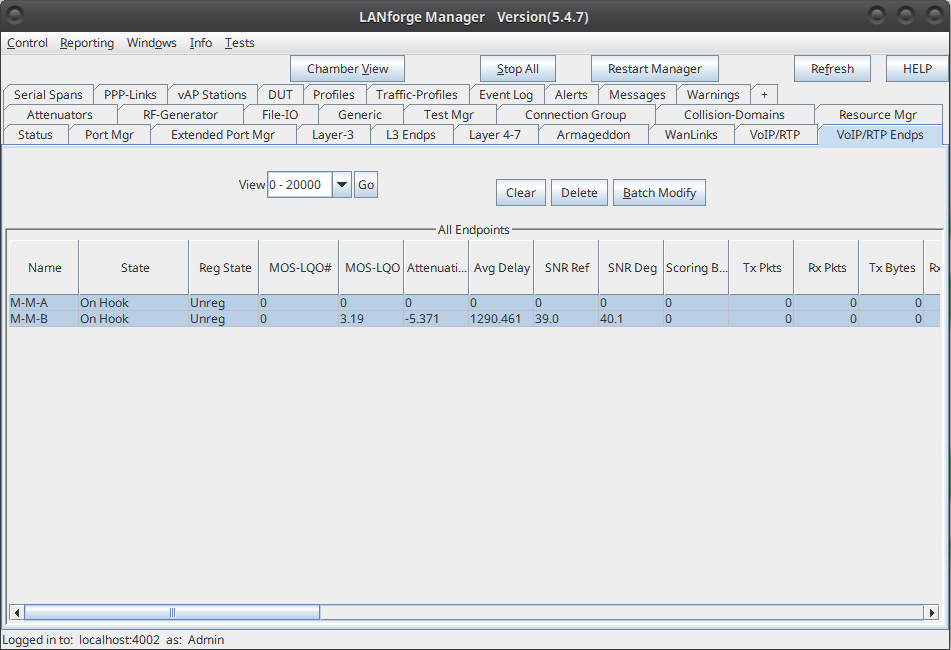The width and height of the screenshot is (951, 650).
Task: Sort by the MOS-LQO column header
Action: [x=372, y=268]
